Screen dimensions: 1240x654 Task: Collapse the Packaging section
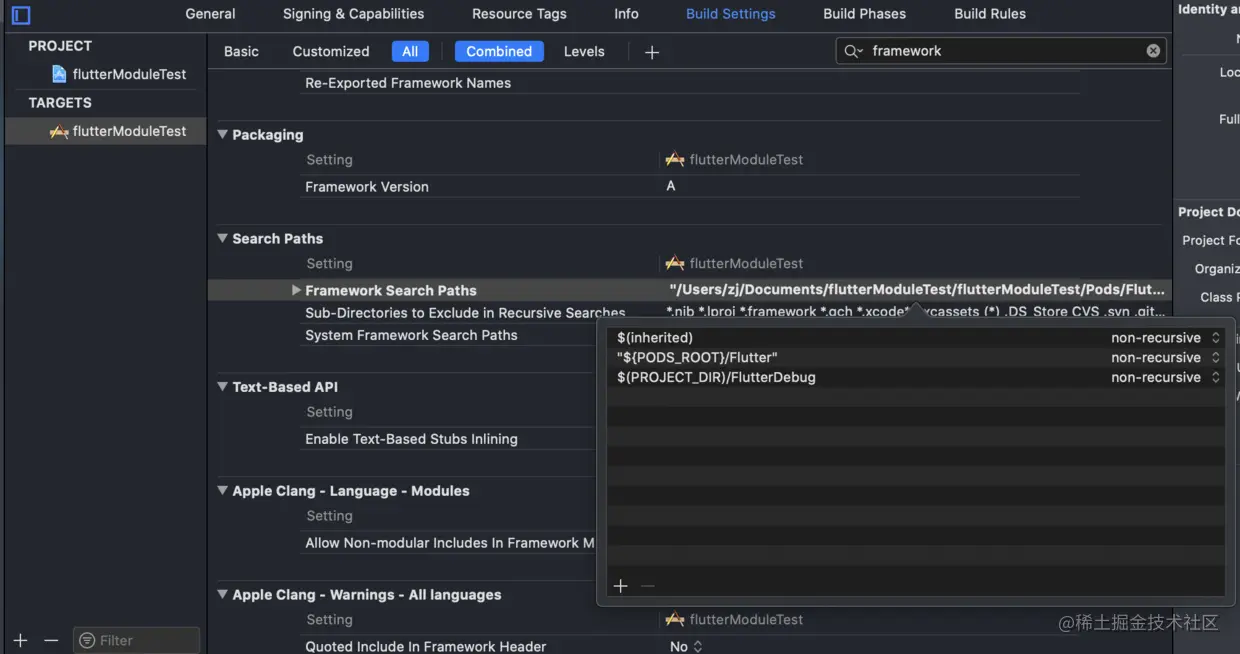(x=223, y=134)
